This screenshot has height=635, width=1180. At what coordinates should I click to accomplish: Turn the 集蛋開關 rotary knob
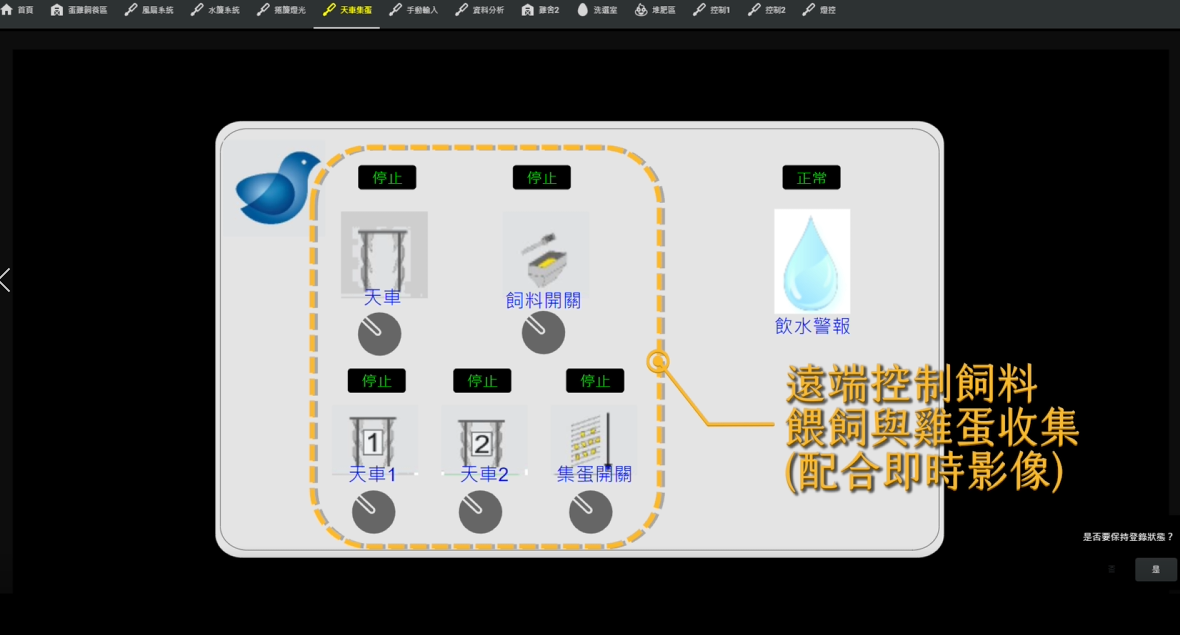590,512
